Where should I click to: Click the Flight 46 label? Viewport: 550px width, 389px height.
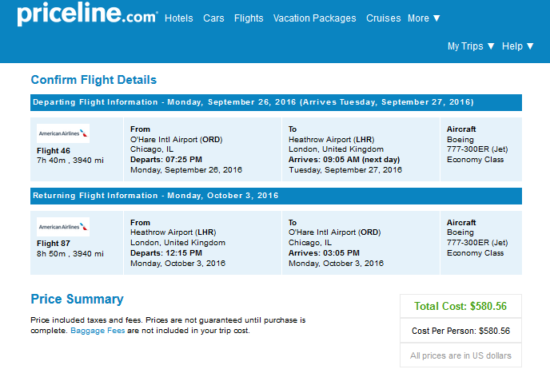point(53,151)
